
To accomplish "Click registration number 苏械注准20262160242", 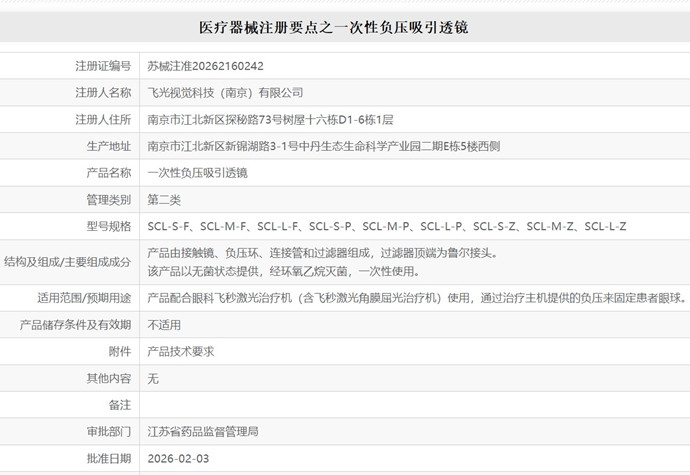I will [x=206, y=66].
